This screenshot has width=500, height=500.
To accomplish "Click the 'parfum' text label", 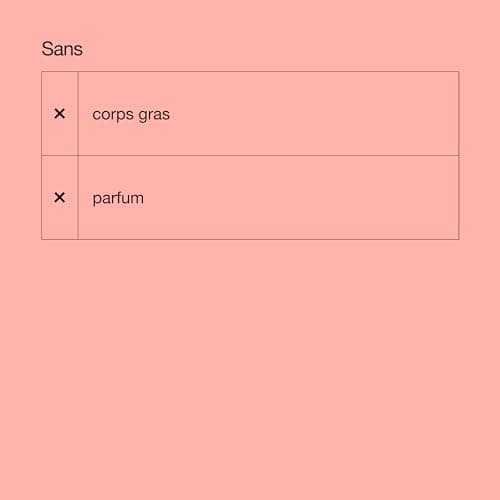I will [118, 199].
